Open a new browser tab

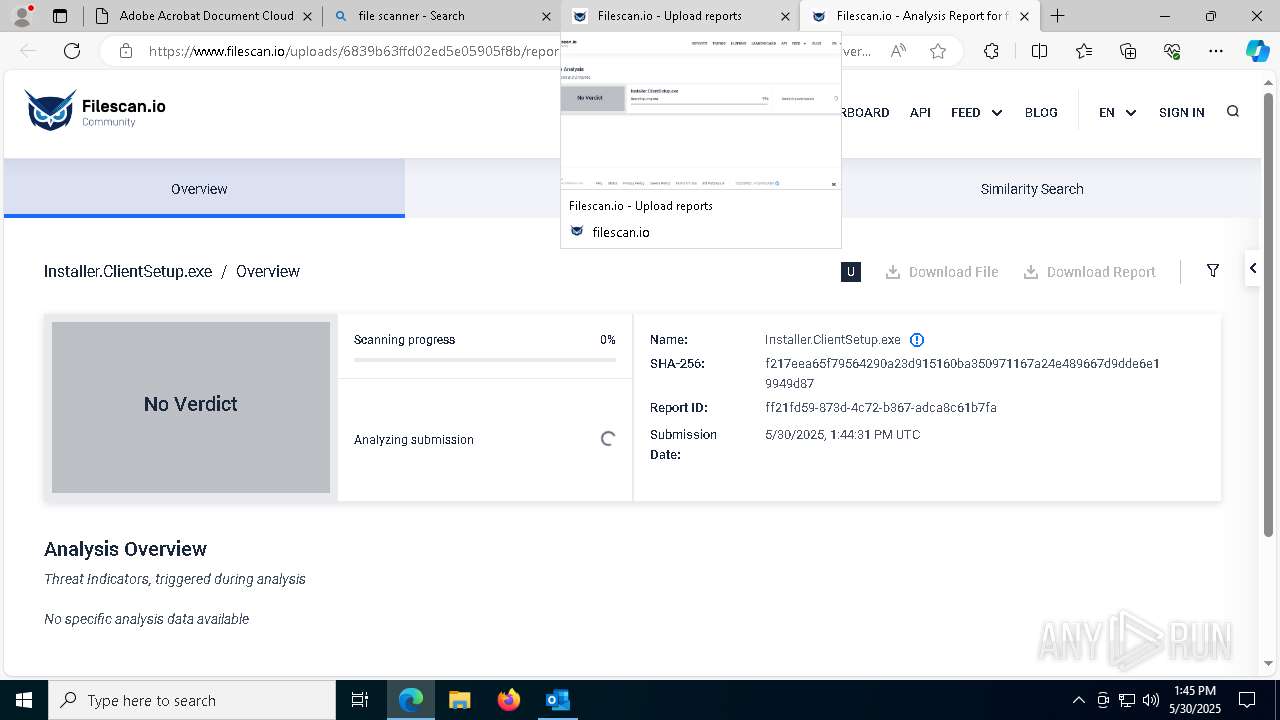(x=1057, y=16)
